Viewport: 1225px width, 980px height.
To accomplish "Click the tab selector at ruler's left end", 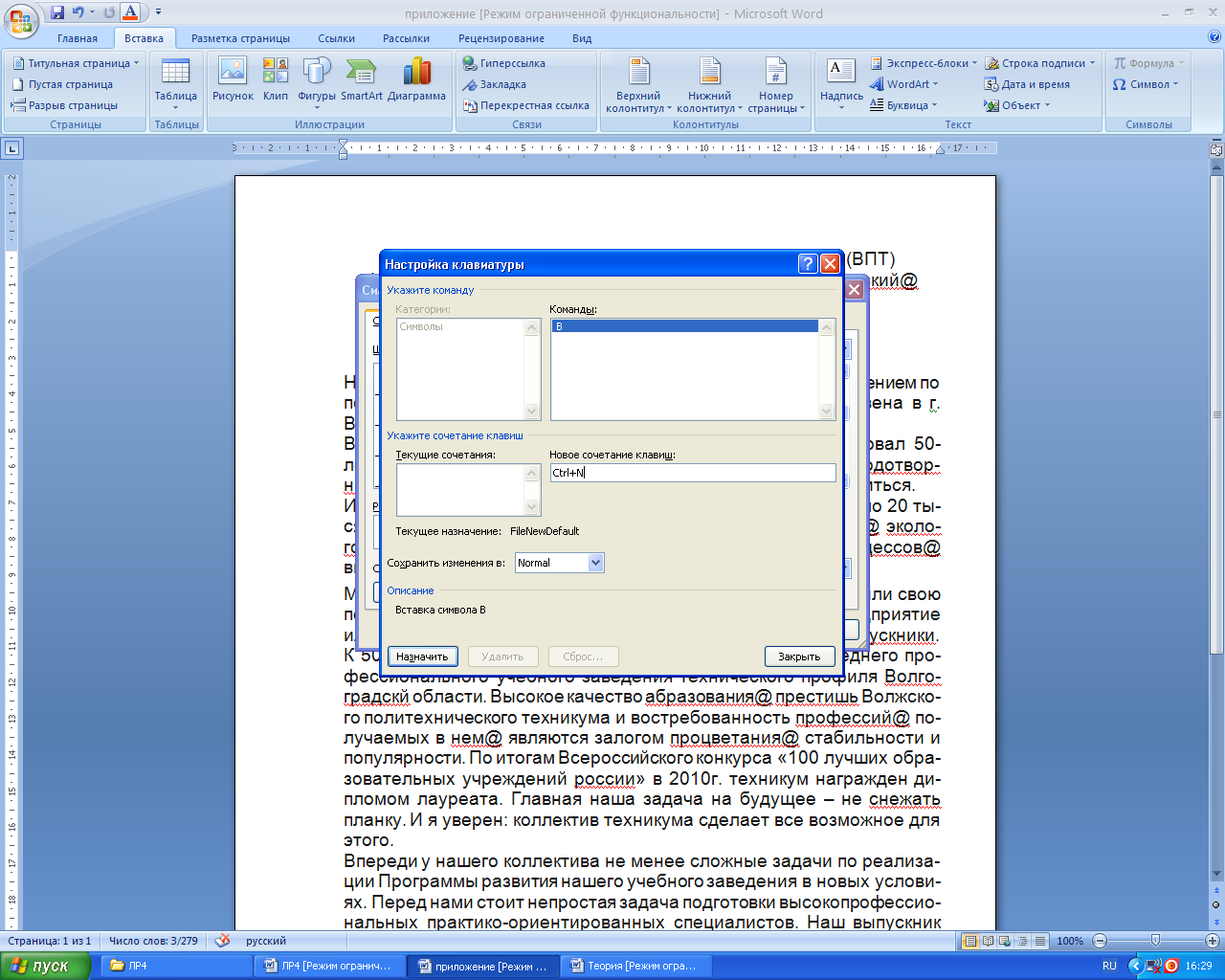I will coord(11,148).
